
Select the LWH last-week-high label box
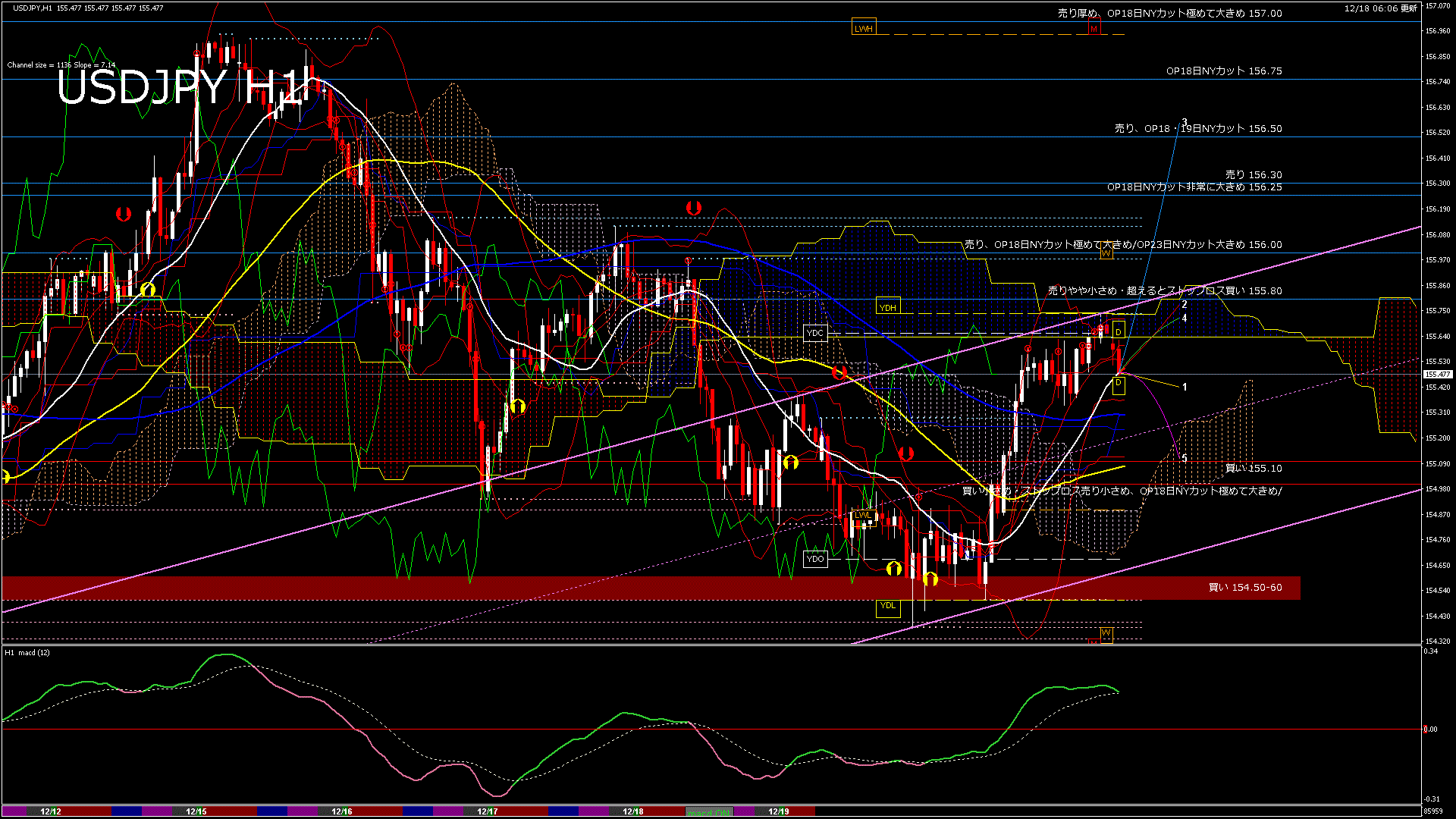tap(864, 29)
